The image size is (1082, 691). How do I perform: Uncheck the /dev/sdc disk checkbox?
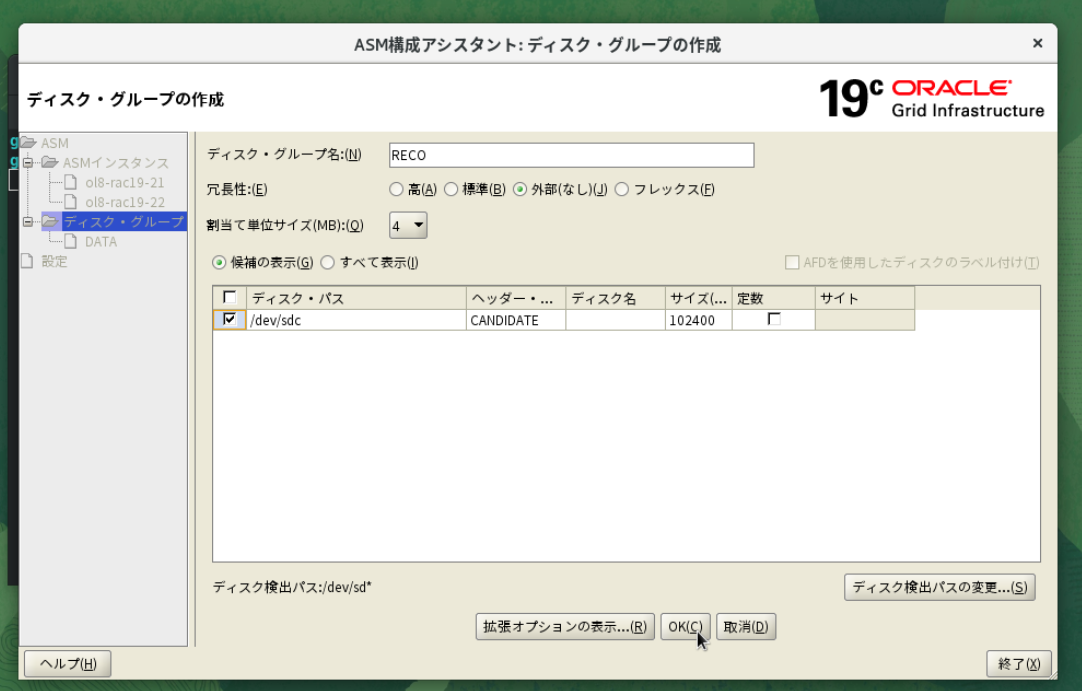(230, 319)
